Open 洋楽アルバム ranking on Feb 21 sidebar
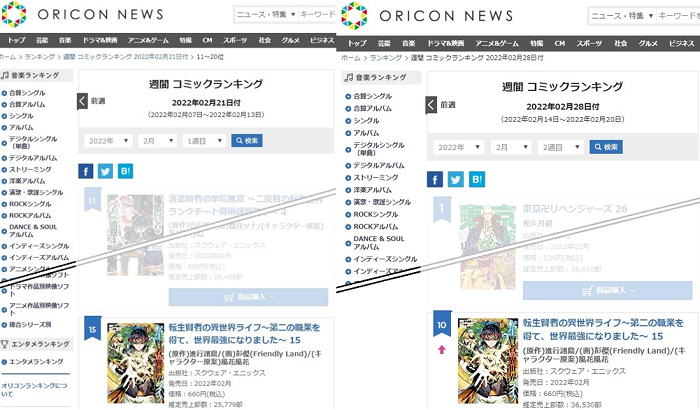 coord(27,181)
